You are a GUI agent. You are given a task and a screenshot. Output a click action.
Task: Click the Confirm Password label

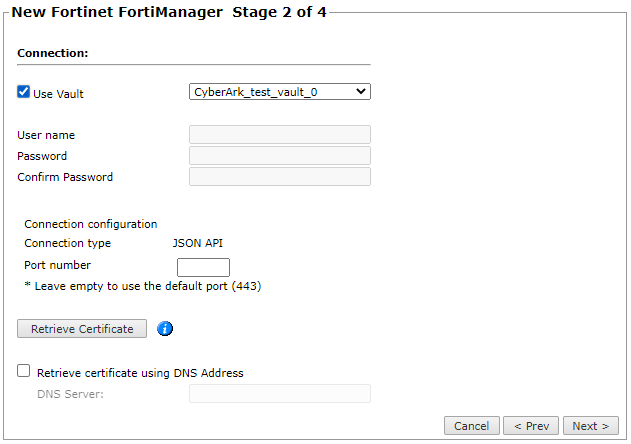[x=65, y=177]
